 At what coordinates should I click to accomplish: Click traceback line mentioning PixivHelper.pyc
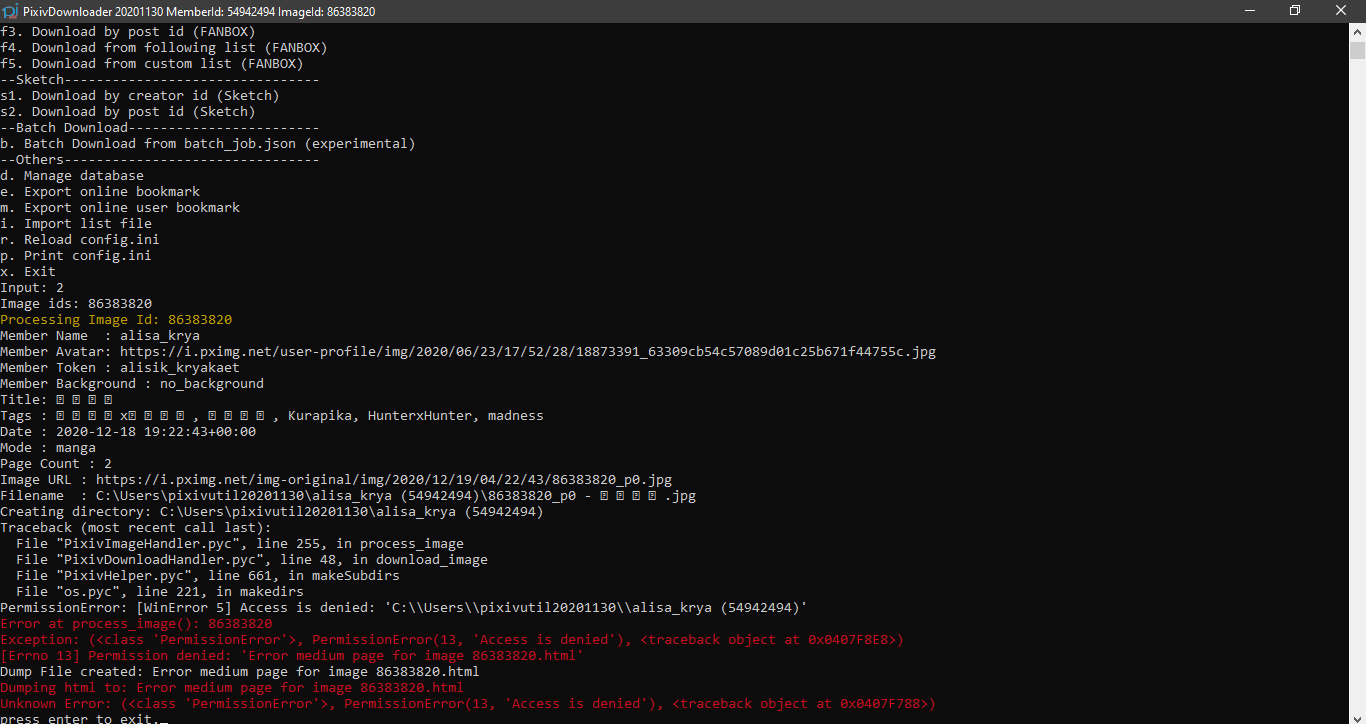point(208,576)
